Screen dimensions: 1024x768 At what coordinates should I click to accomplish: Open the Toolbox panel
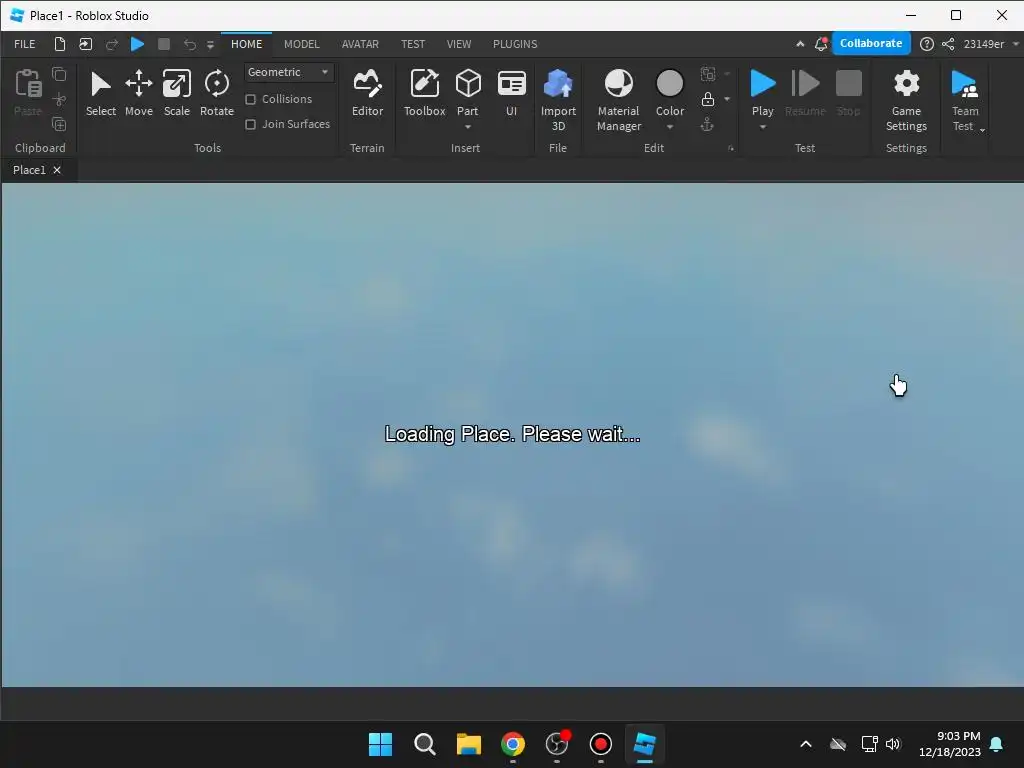click(x=424, y=93)
